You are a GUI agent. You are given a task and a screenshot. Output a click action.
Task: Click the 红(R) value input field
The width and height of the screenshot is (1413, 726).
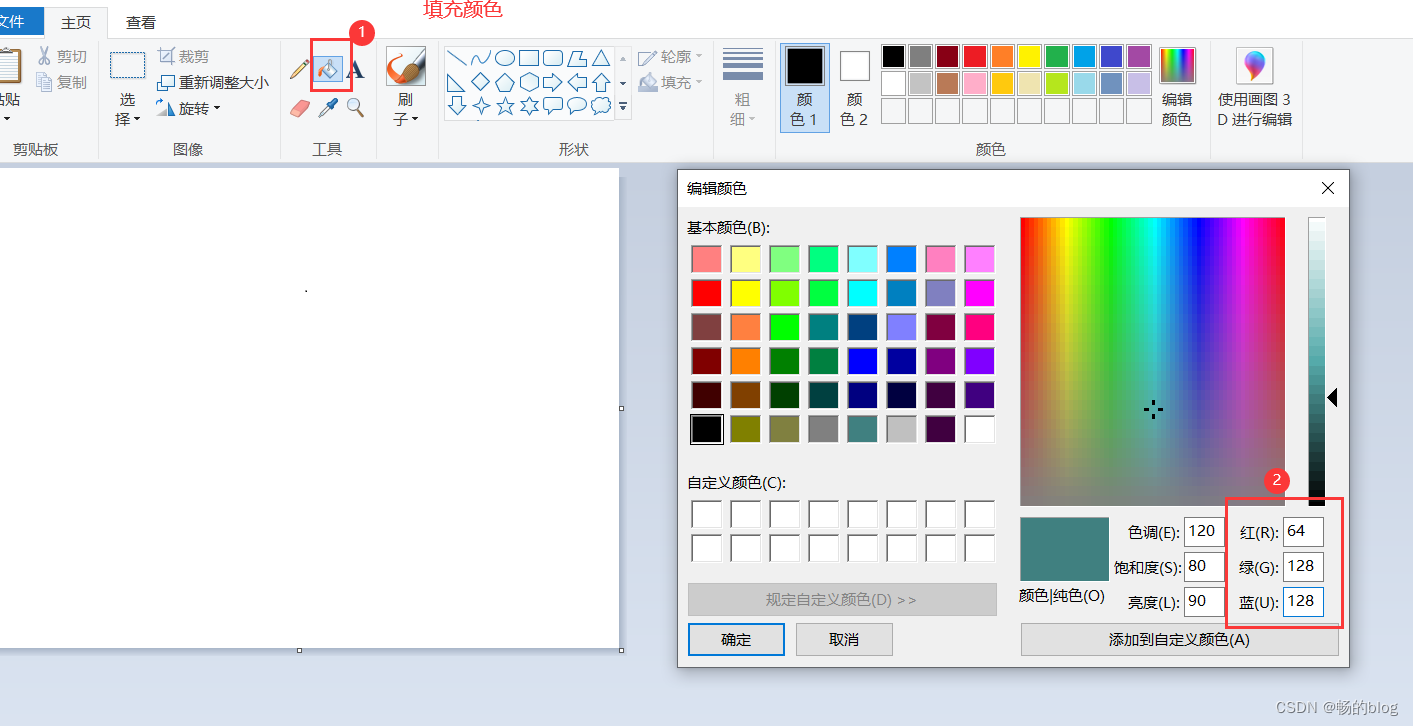[x=1303, y=531]
